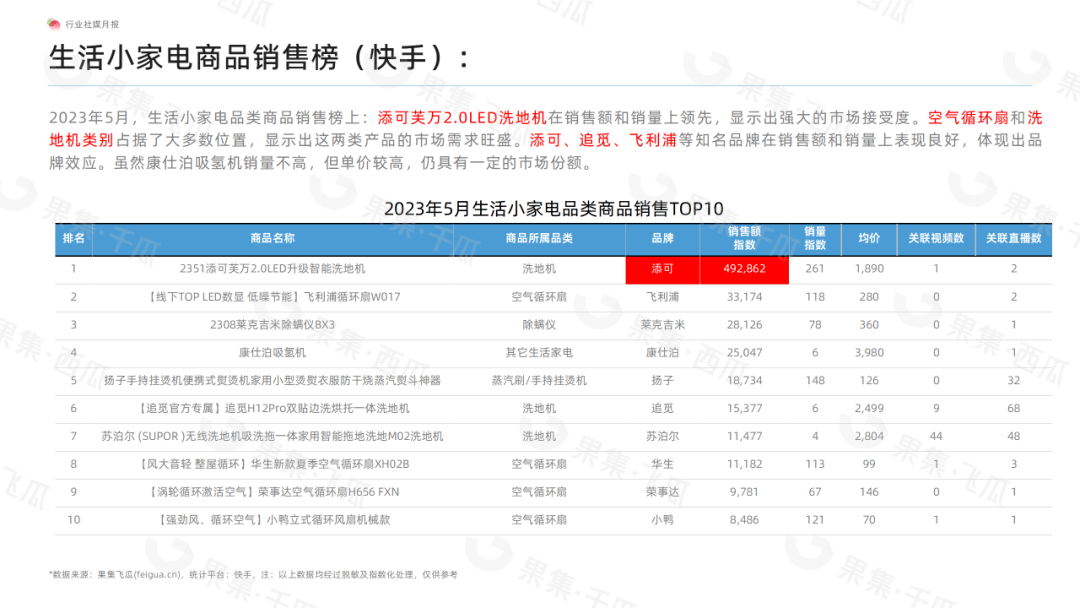Click the 行业社媒月报 label

pos(92,24)
